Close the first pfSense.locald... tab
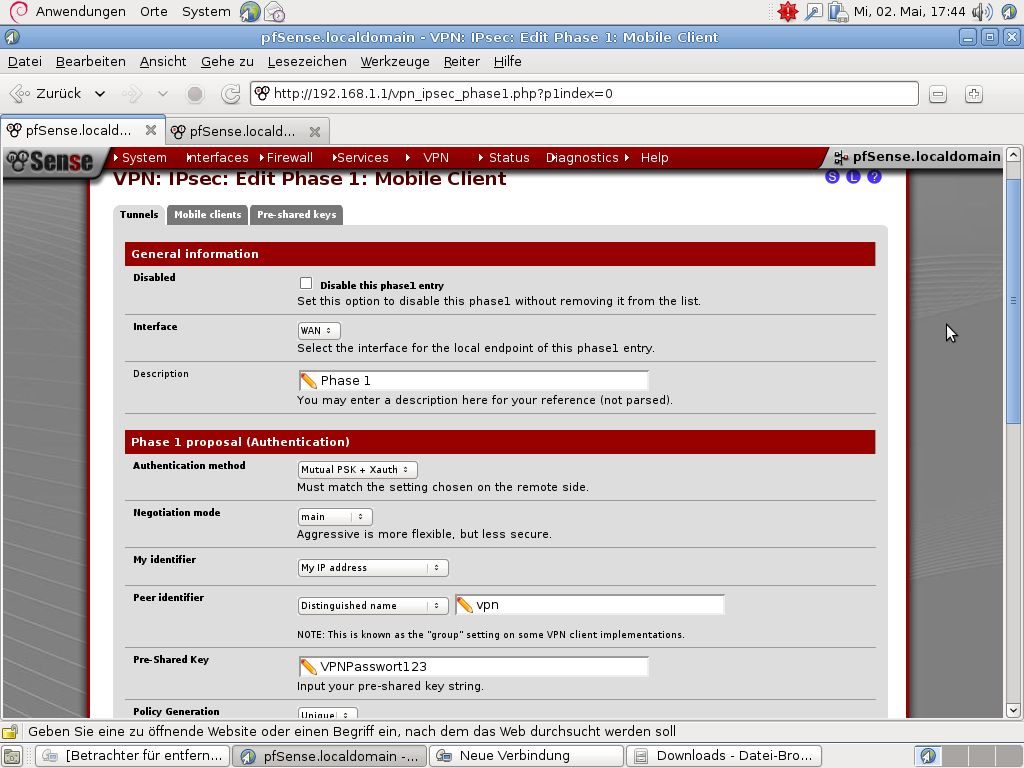This screenshot has height=768, width=1024. [151, 130]
